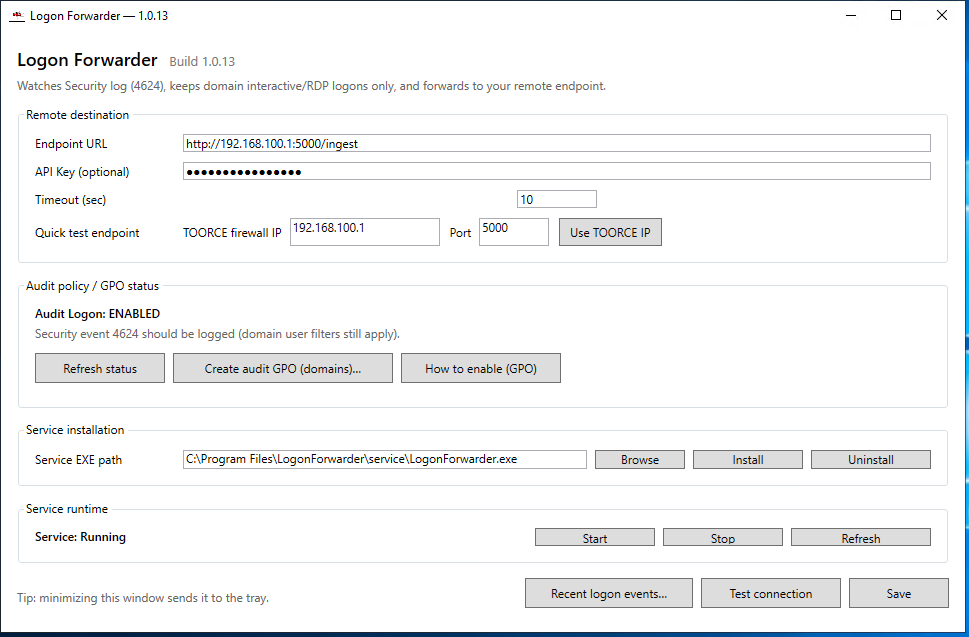Close the Logon Forwarder window
The image size is (969, 637).
(x=941, y=15)
